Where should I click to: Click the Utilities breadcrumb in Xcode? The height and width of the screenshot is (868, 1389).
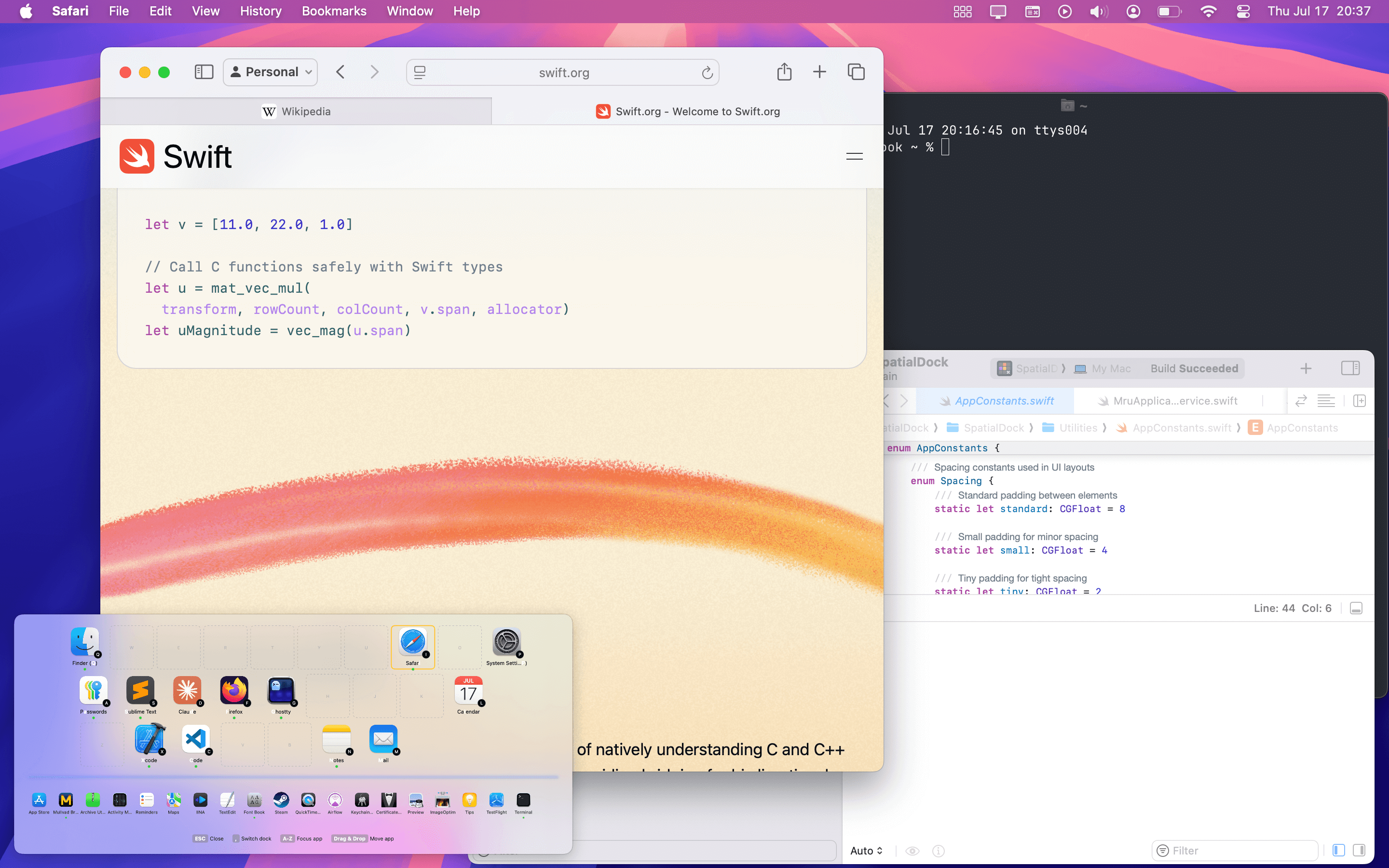tap(1077, 428)
